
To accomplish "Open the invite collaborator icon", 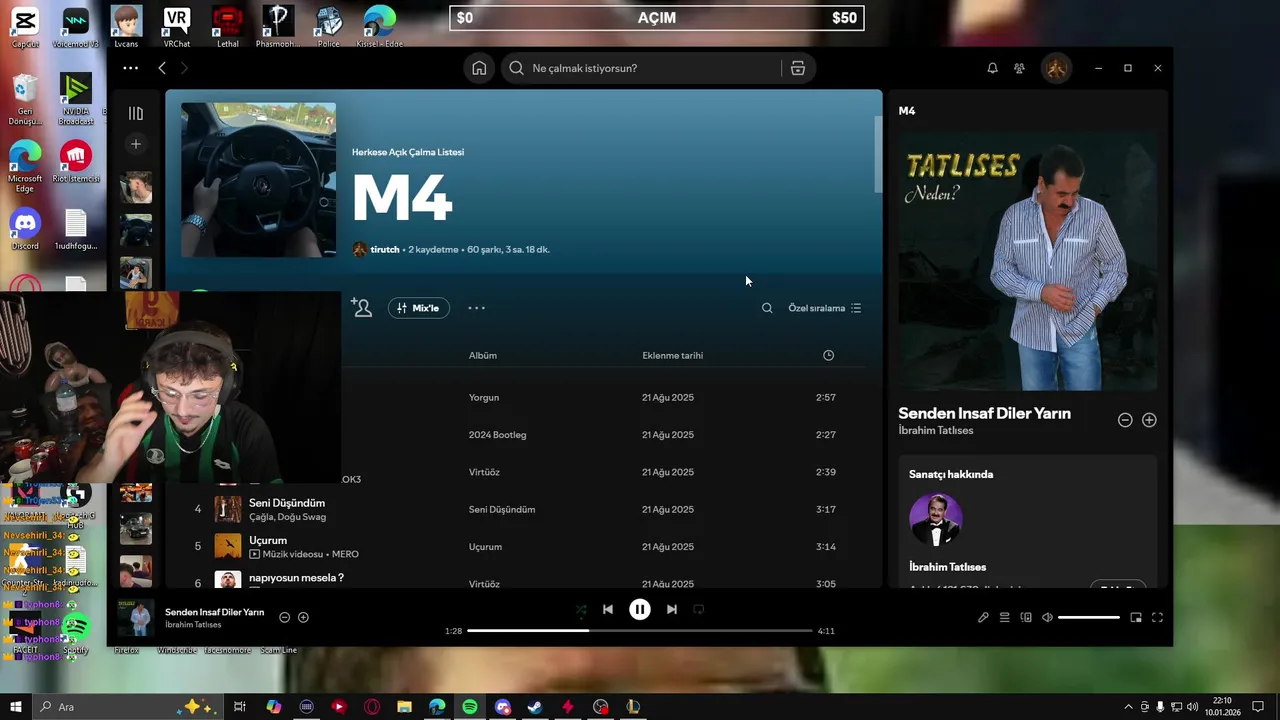I will pos(362,308).
